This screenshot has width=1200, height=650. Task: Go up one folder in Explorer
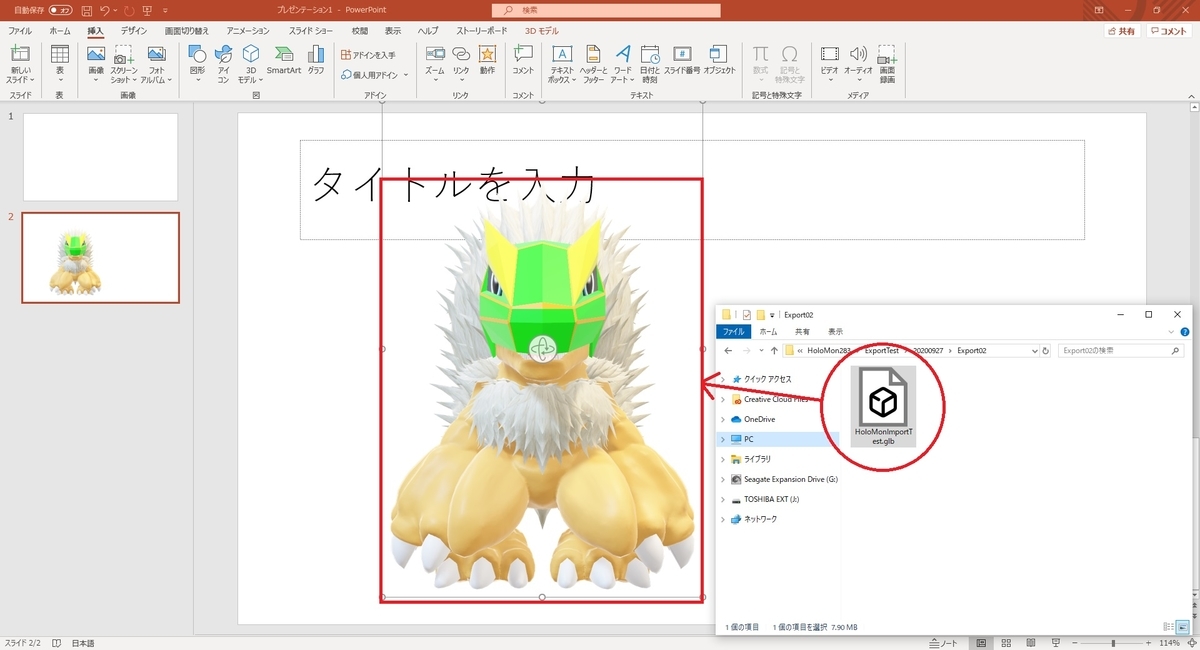click(x=774, y=351)
